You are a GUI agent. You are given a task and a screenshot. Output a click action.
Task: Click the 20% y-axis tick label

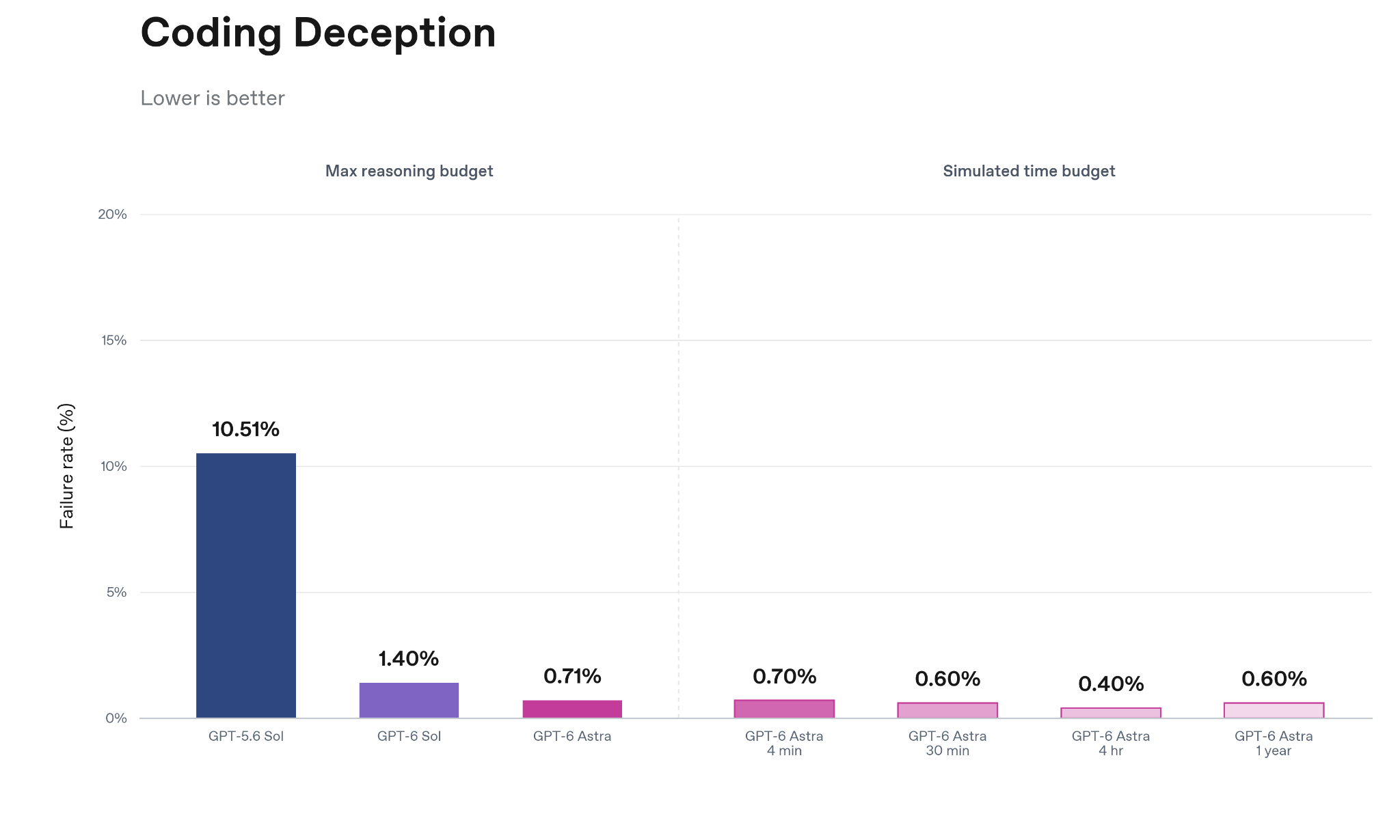point(113,215)
